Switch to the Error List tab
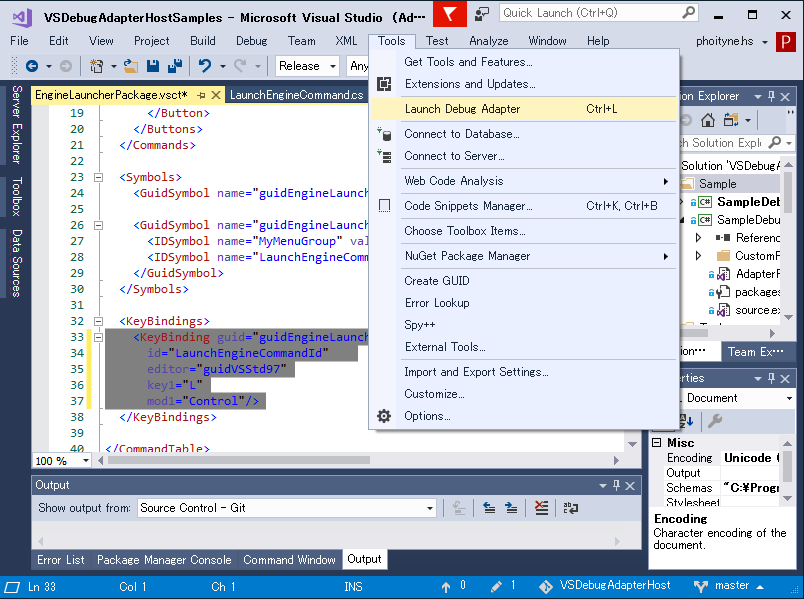Screen dimensions: 804x600 coord(61,559)
